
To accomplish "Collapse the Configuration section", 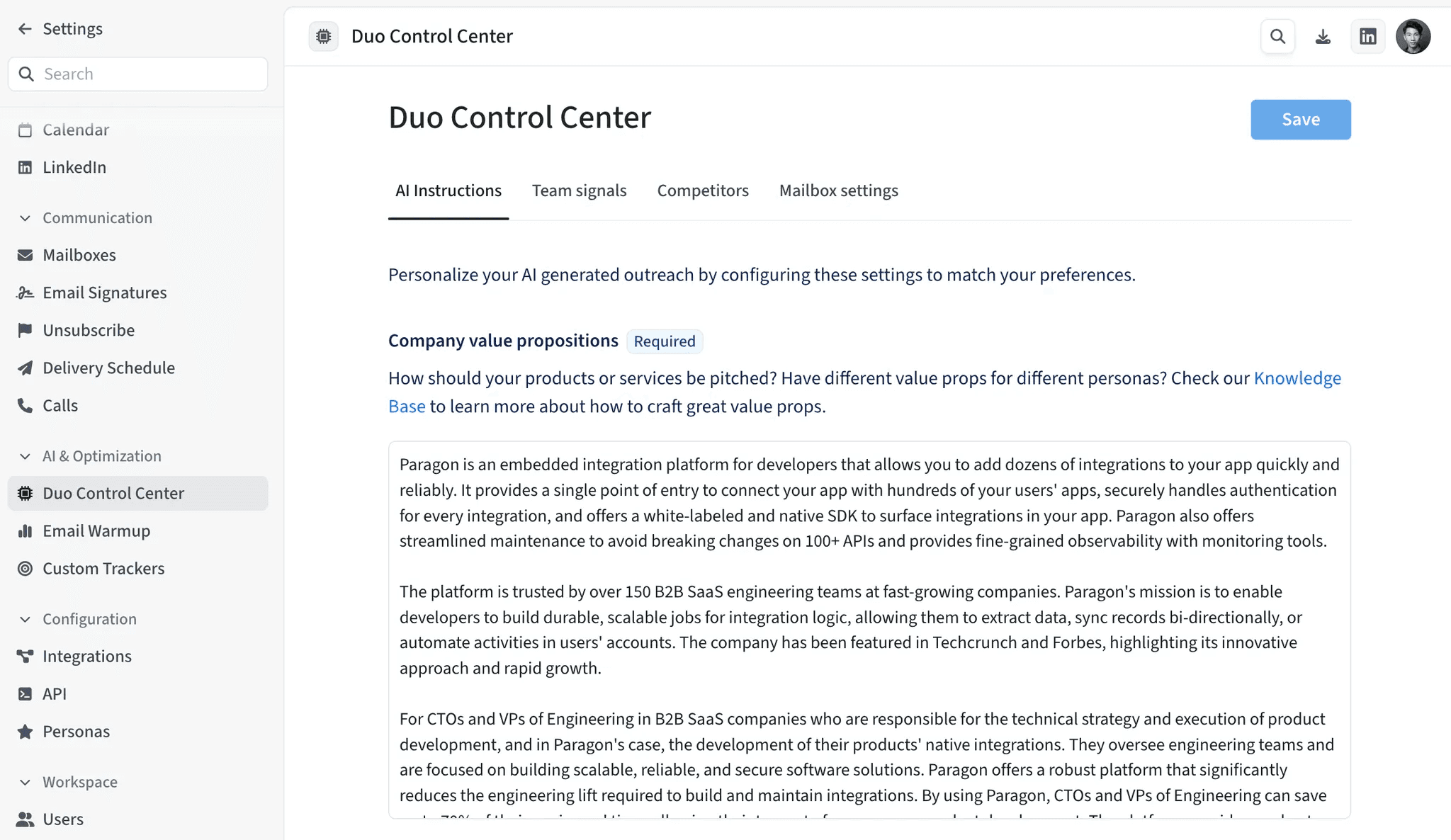I will (x=26, y=619).
